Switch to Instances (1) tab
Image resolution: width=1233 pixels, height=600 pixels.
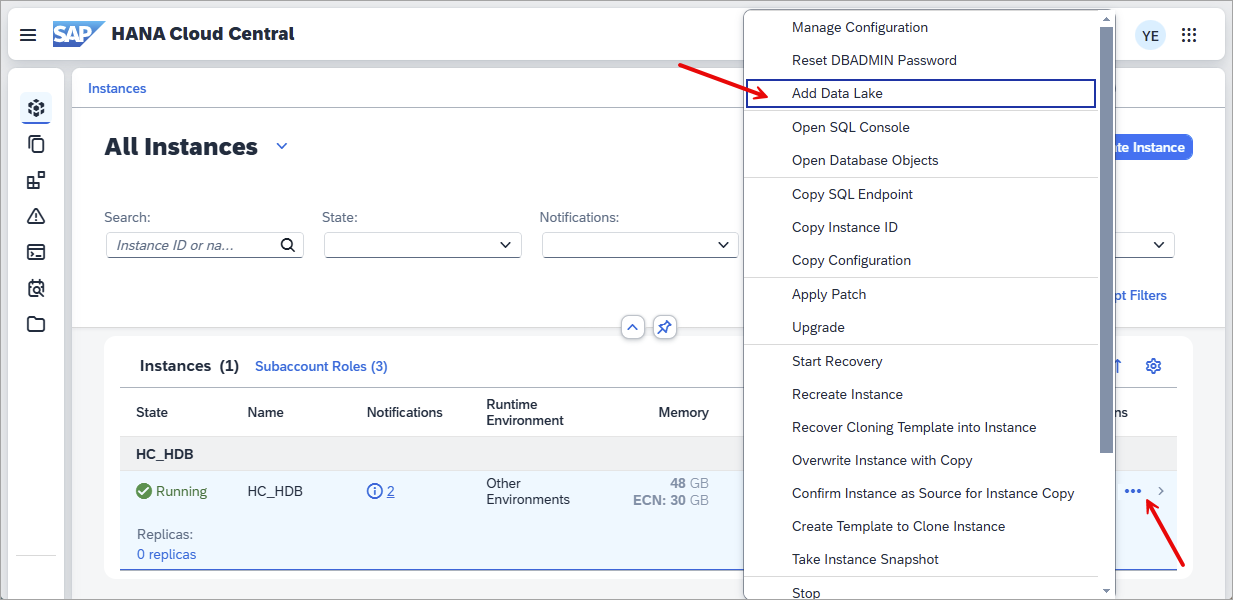(189, 366)
